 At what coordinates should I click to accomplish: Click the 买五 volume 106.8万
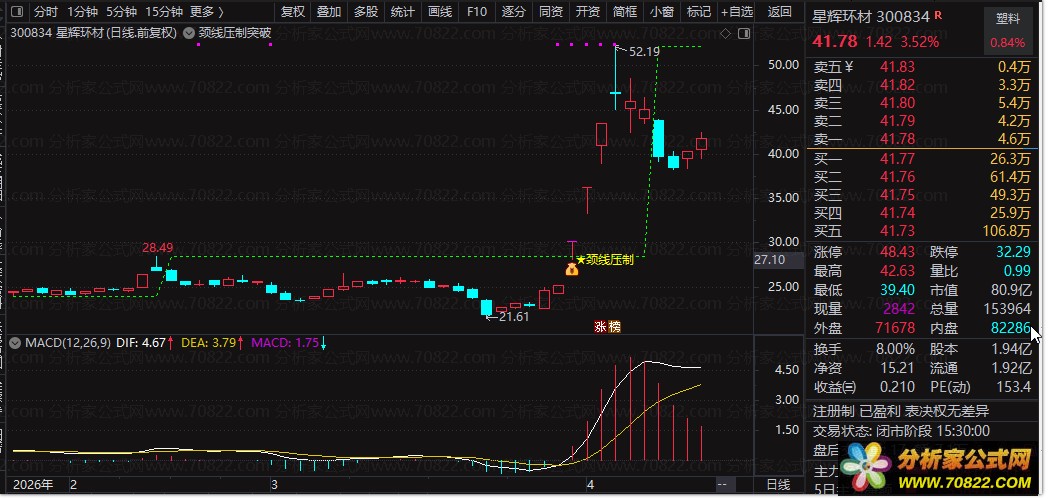1007,230
